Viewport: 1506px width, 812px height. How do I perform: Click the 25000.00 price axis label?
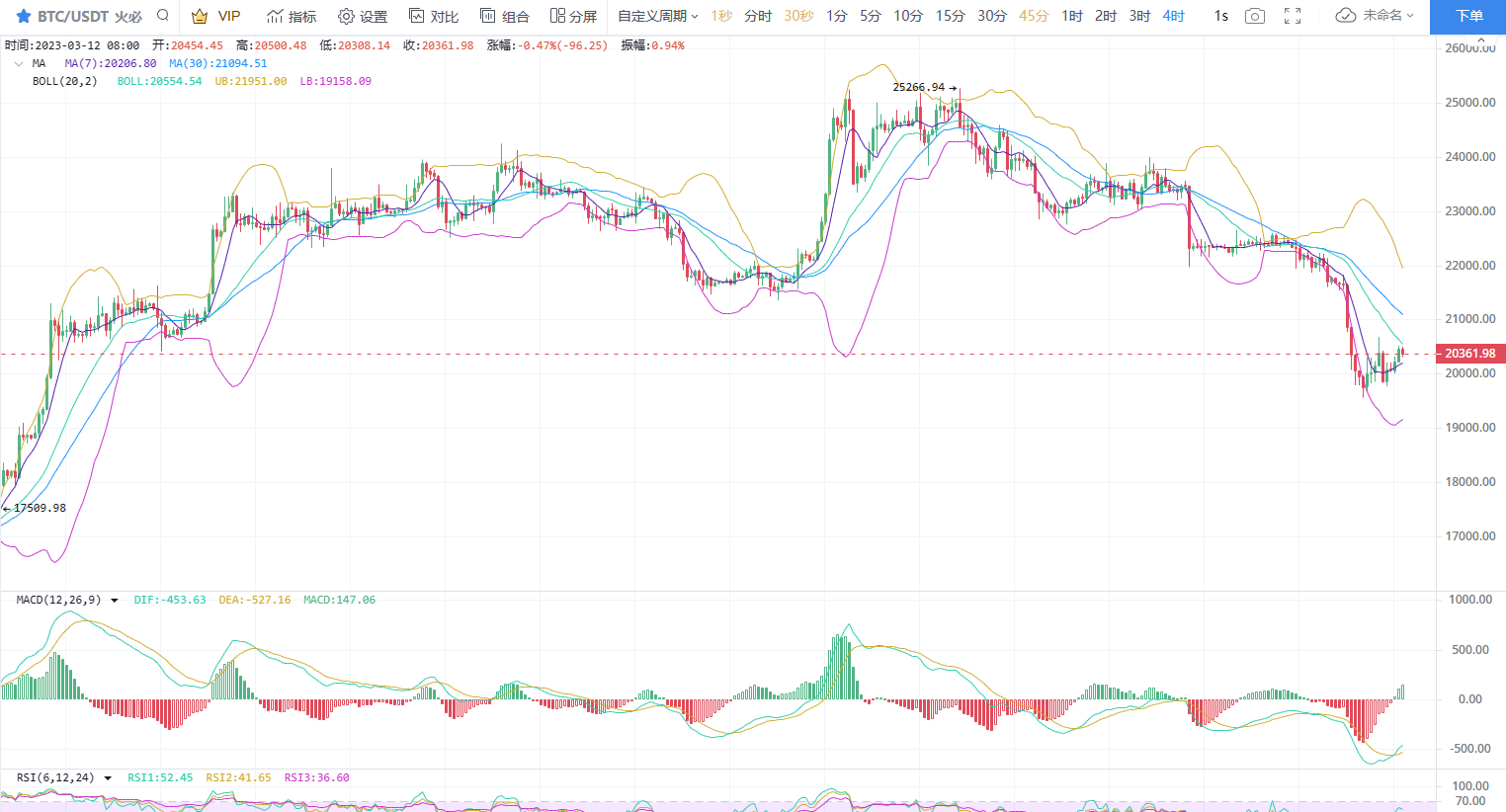(x=1469, y=103)
